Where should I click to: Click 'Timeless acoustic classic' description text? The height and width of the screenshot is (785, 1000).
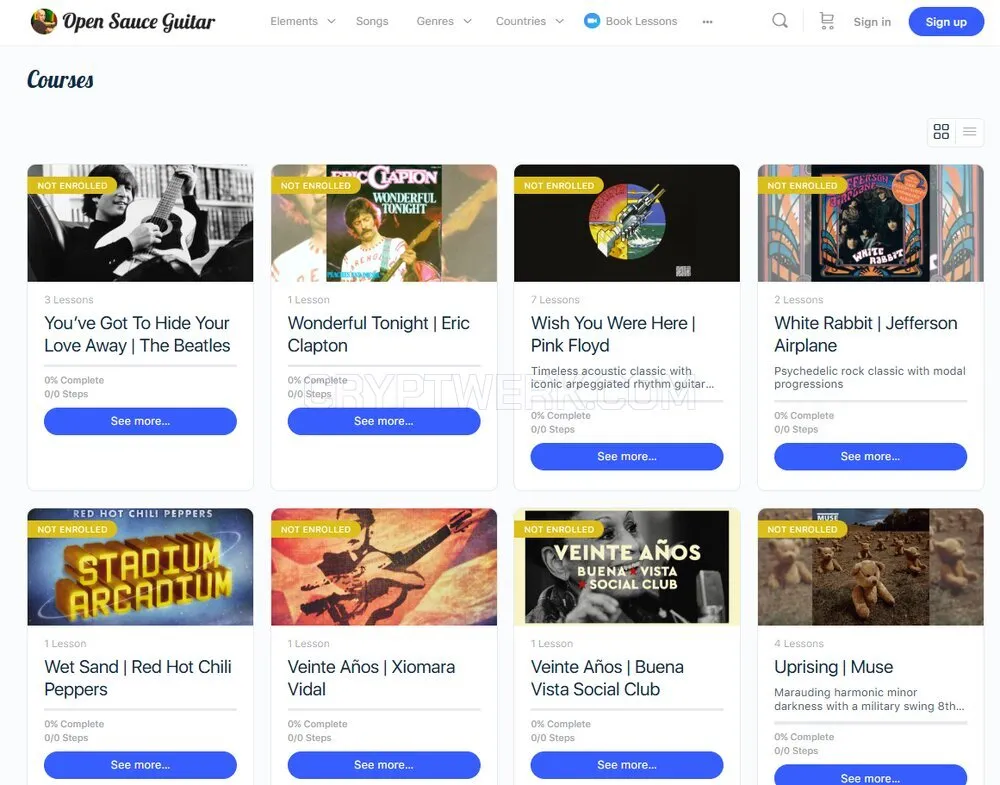[x=622, y=378]
